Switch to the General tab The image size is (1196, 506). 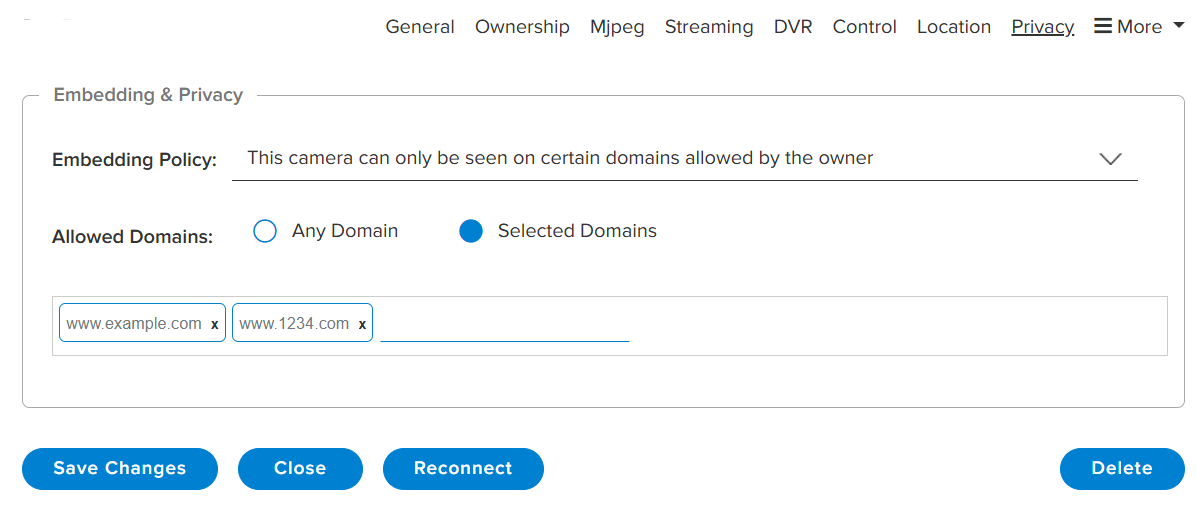click(x=420, y=27)
